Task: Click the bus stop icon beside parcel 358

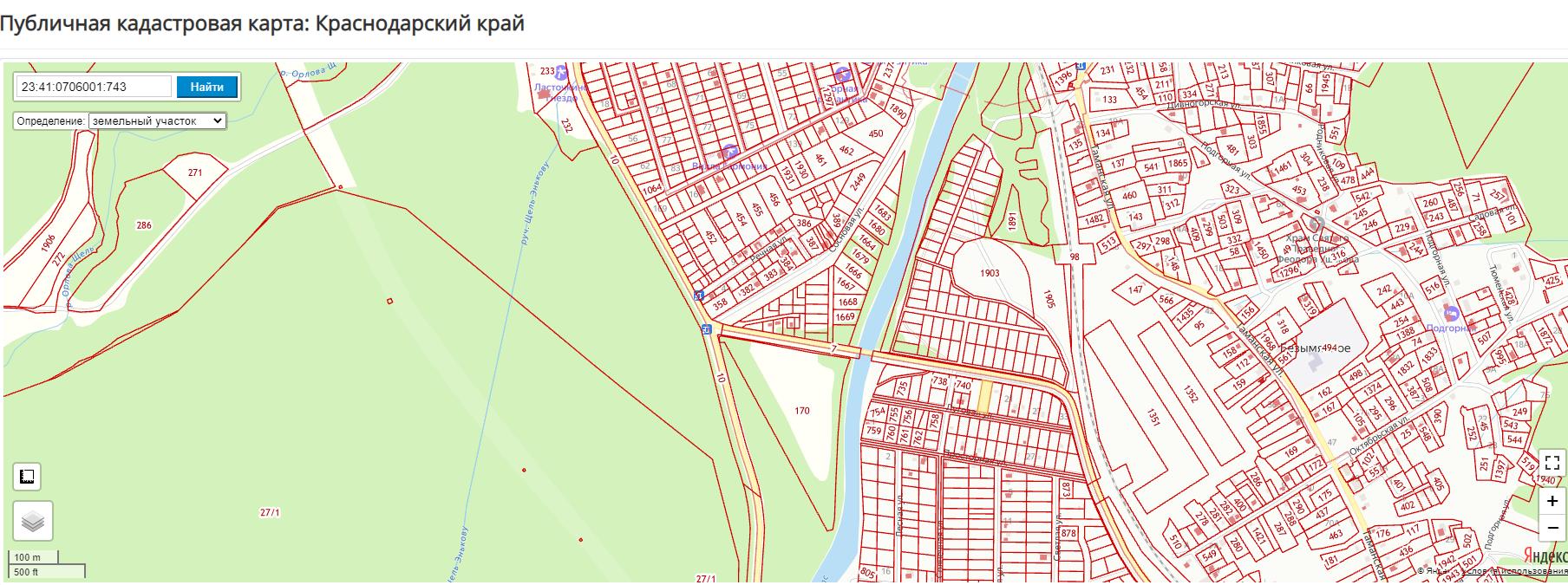Action: pos(698,296)
